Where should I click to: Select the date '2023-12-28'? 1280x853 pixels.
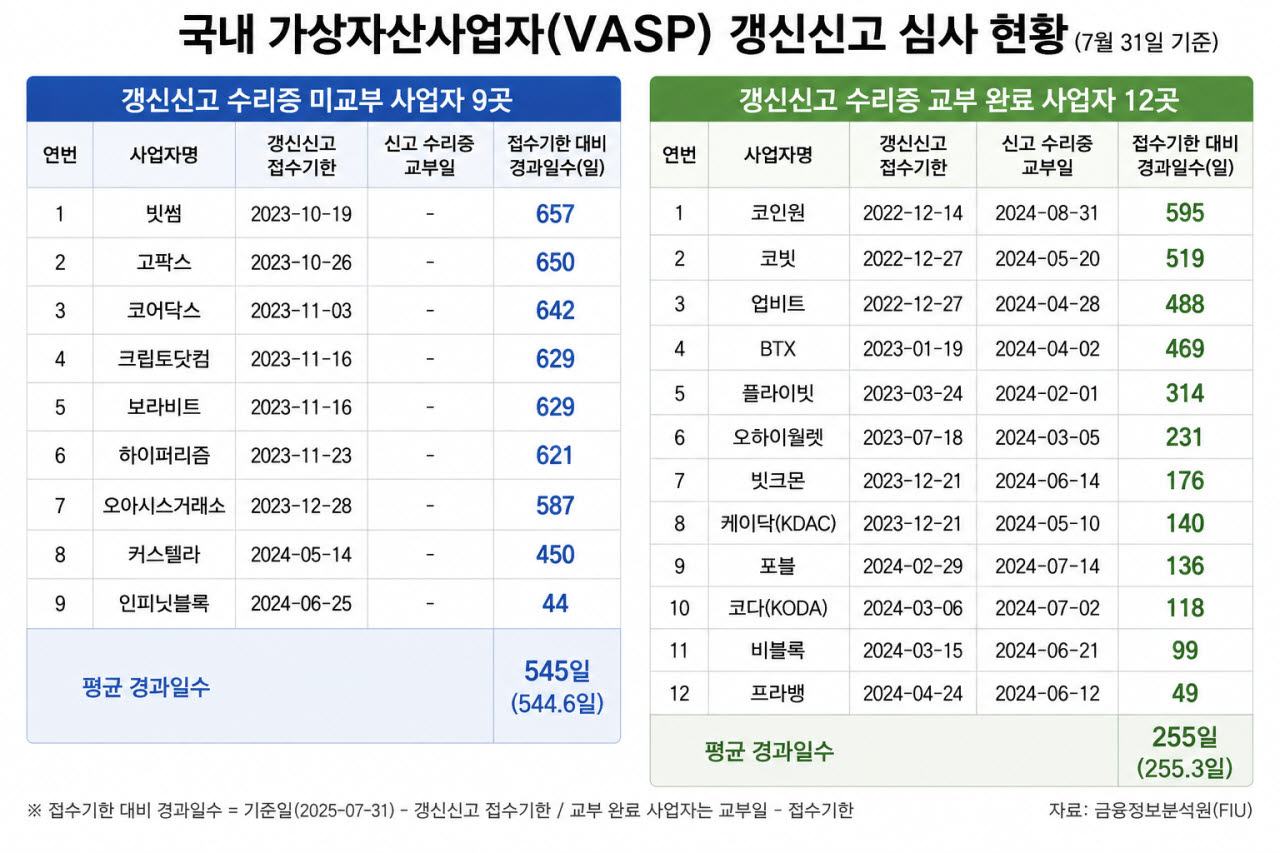301,505
